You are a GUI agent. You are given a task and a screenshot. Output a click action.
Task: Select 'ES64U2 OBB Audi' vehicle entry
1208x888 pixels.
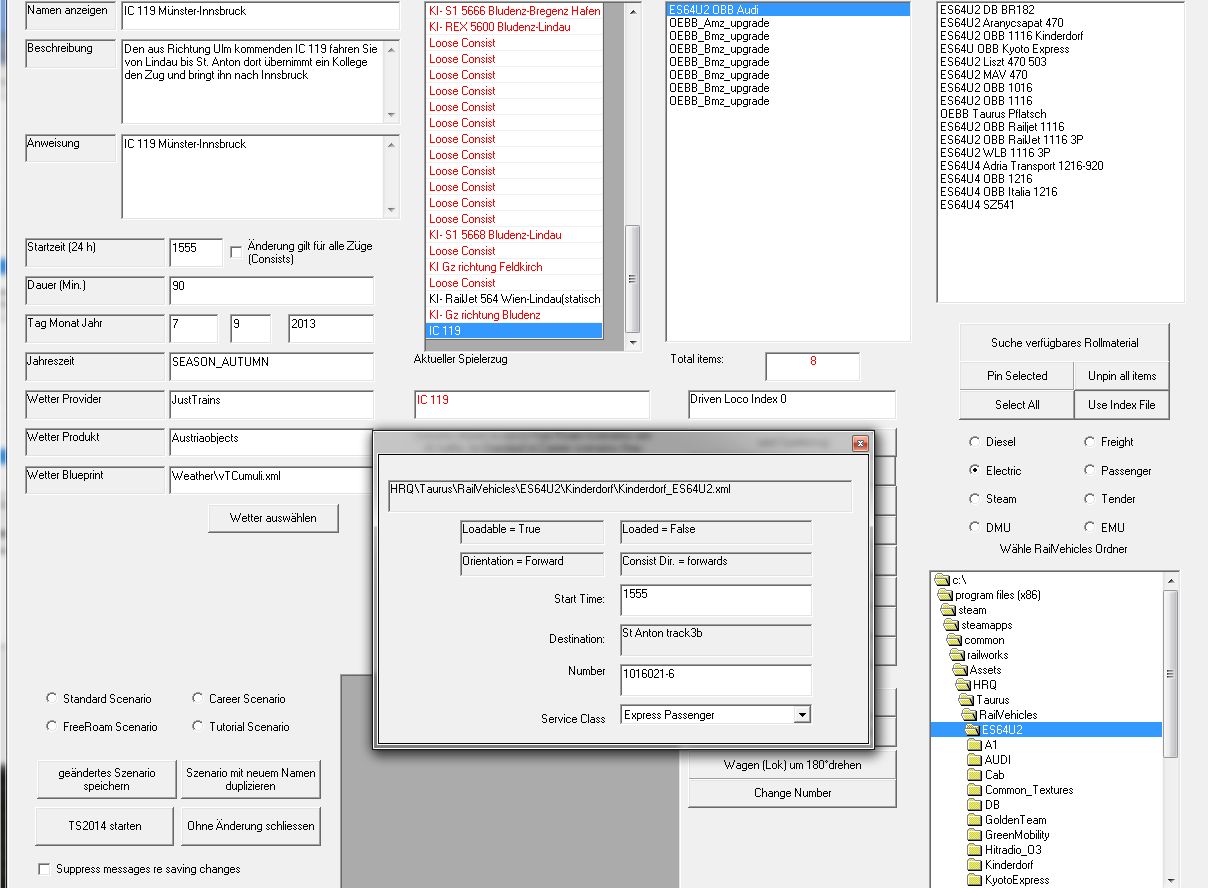(788, 9)
